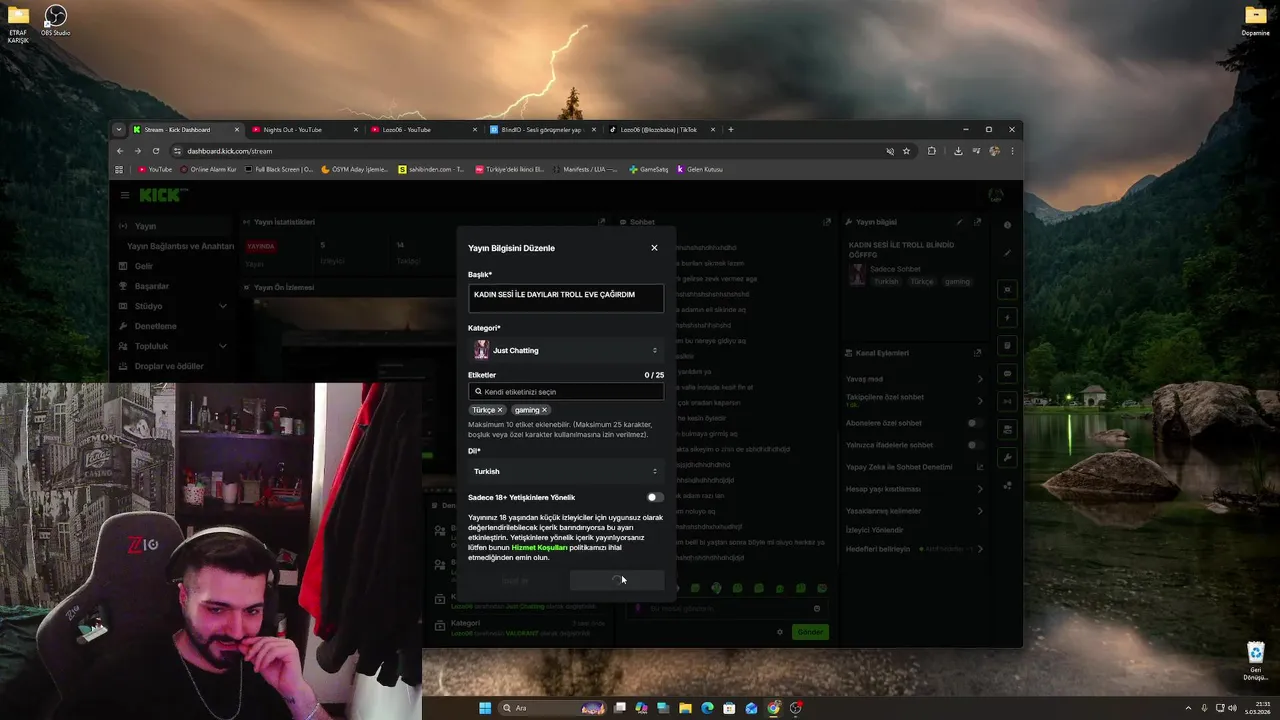Select Başarılar in Kick sidebar
The width and height of the screenshot is (1280, 720).
pos(152,286)
